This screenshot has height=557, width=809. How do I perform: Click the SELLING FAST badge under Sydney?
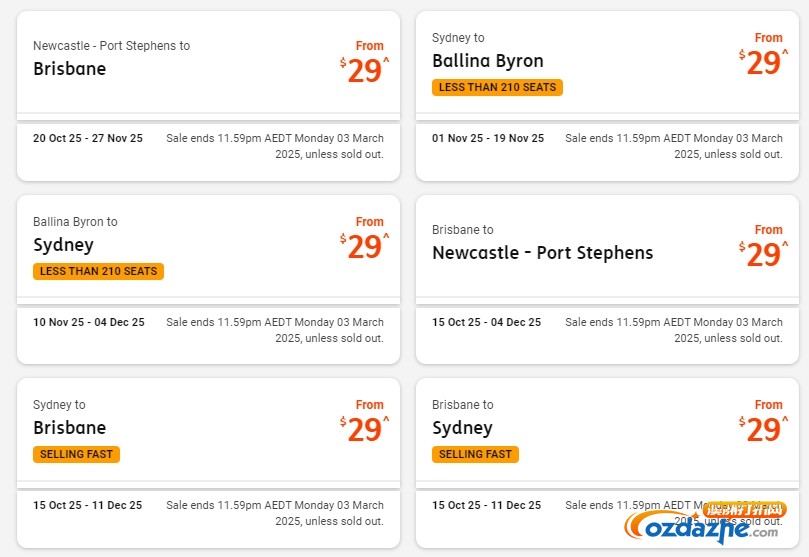(x=475, y=454)
